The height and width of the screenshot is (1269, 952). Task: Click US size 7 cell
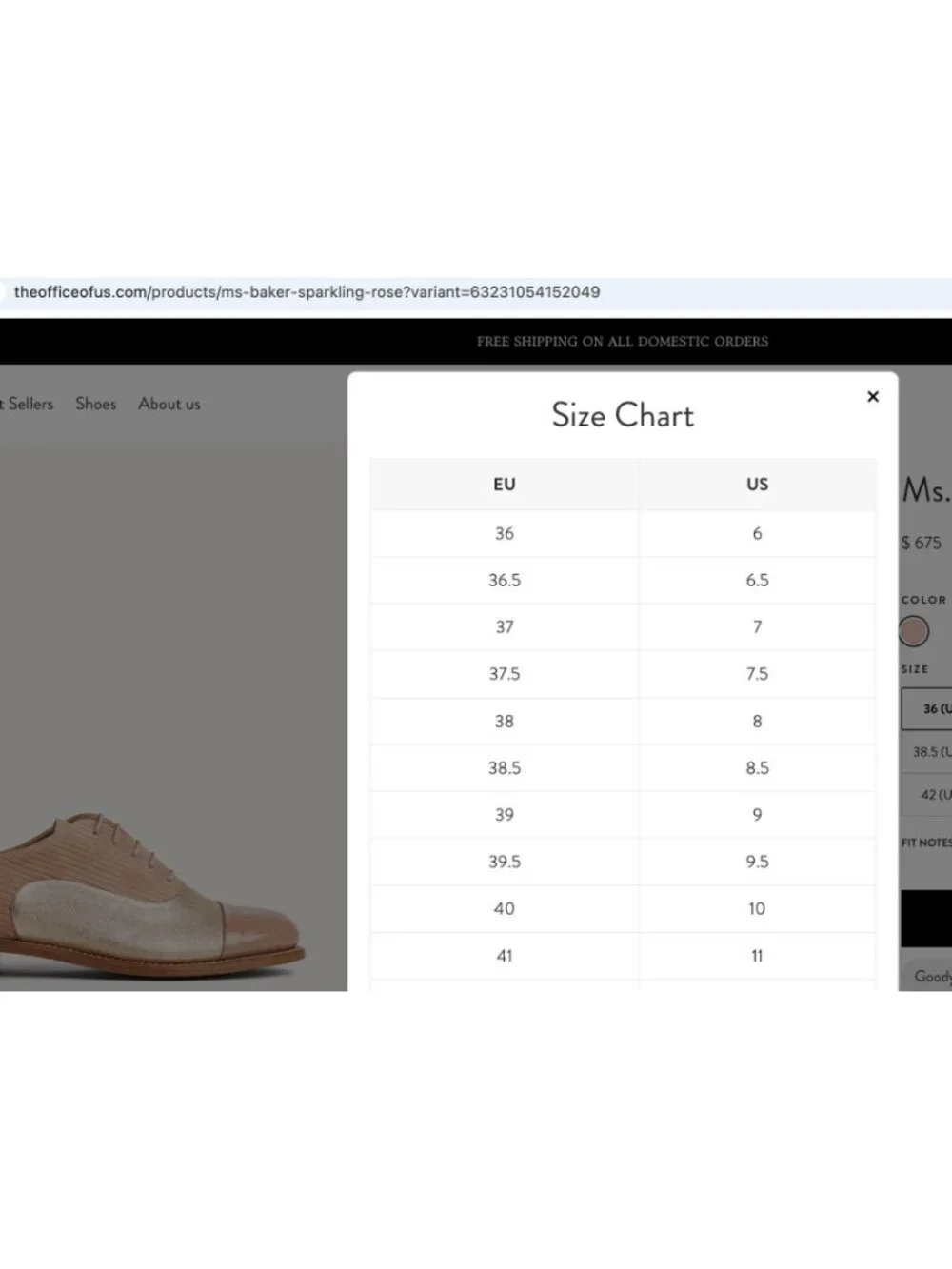[757, 627]
